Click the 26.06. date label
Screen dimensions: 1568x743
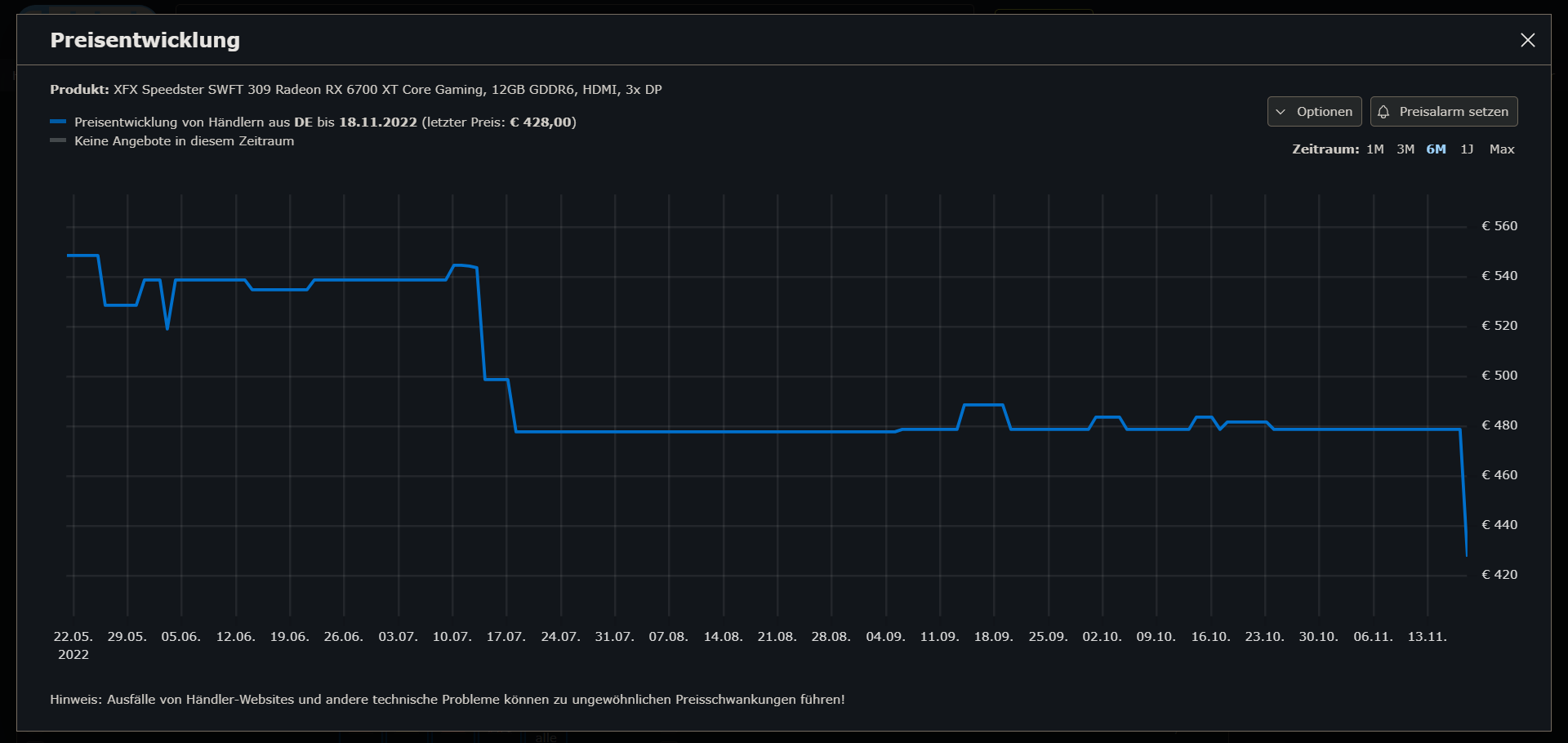tap(344, 637)
